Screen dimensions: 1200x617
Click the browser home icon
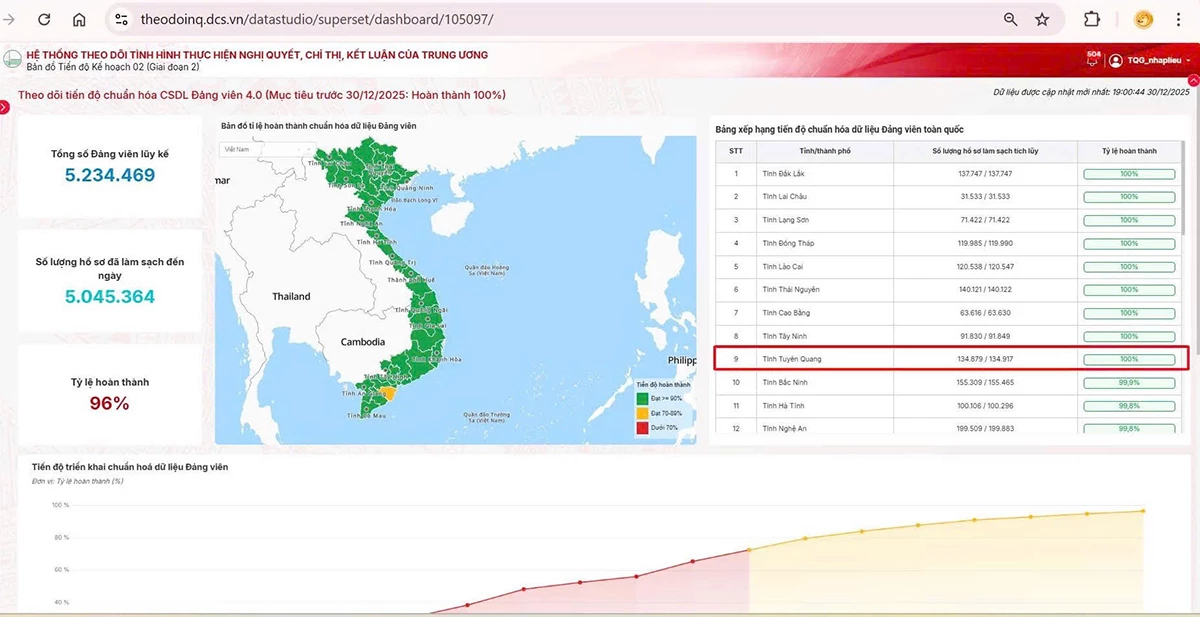(x=79, y=19)
